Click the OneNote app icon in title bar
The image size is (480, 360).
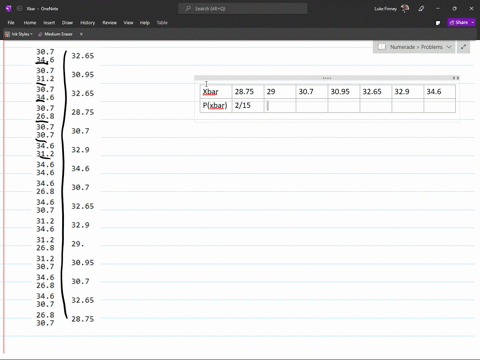(9, 9)
